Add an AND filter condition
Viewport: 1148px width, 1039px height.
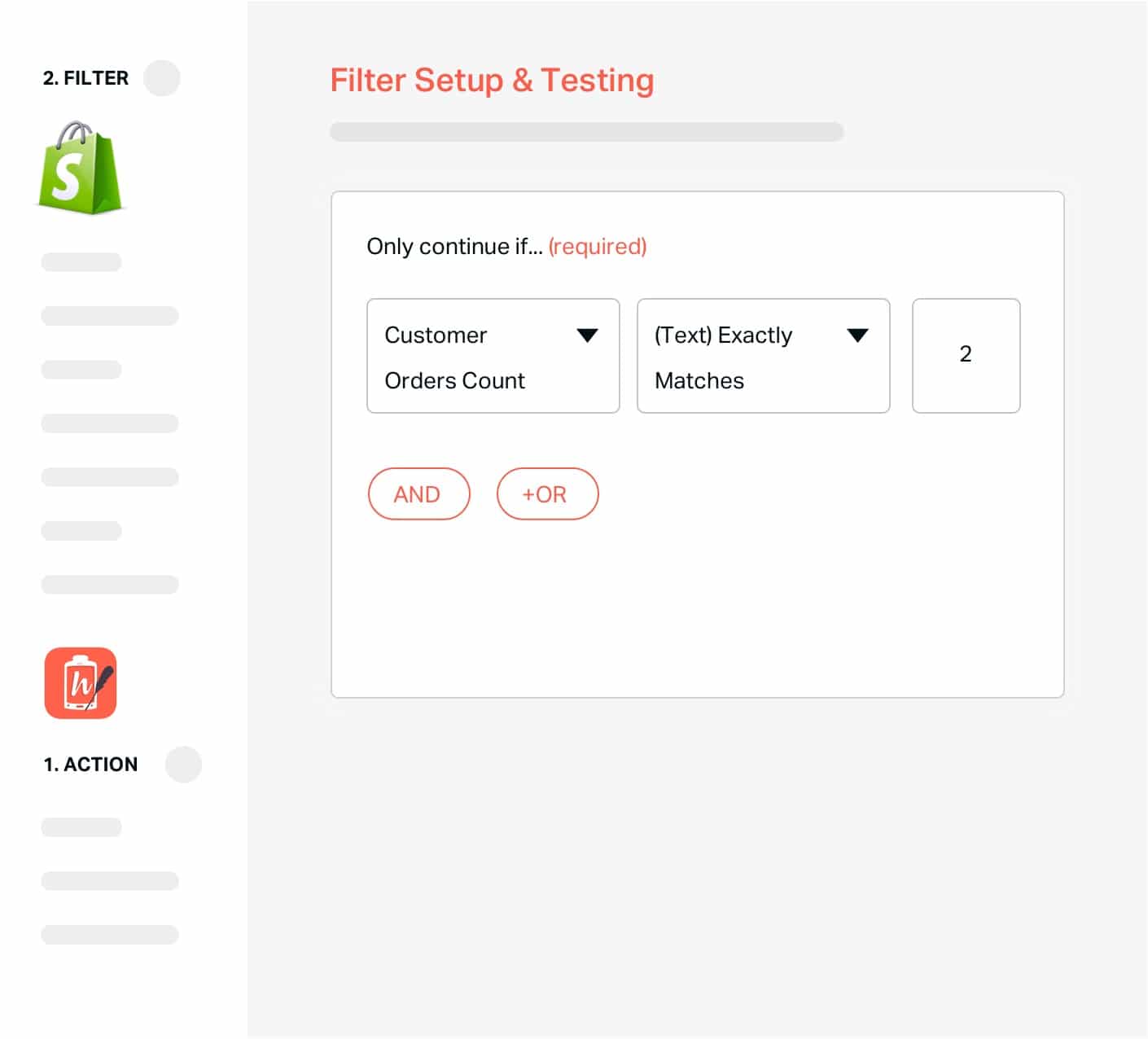click(x=418, y=493)
